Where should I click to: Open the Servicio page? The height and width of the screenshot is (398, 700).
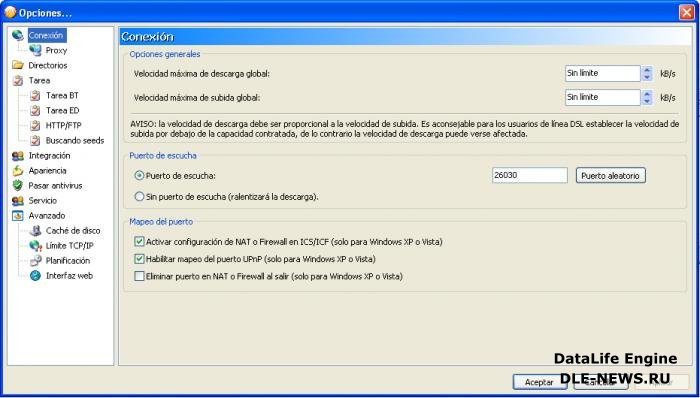click(x=42, y=201)
